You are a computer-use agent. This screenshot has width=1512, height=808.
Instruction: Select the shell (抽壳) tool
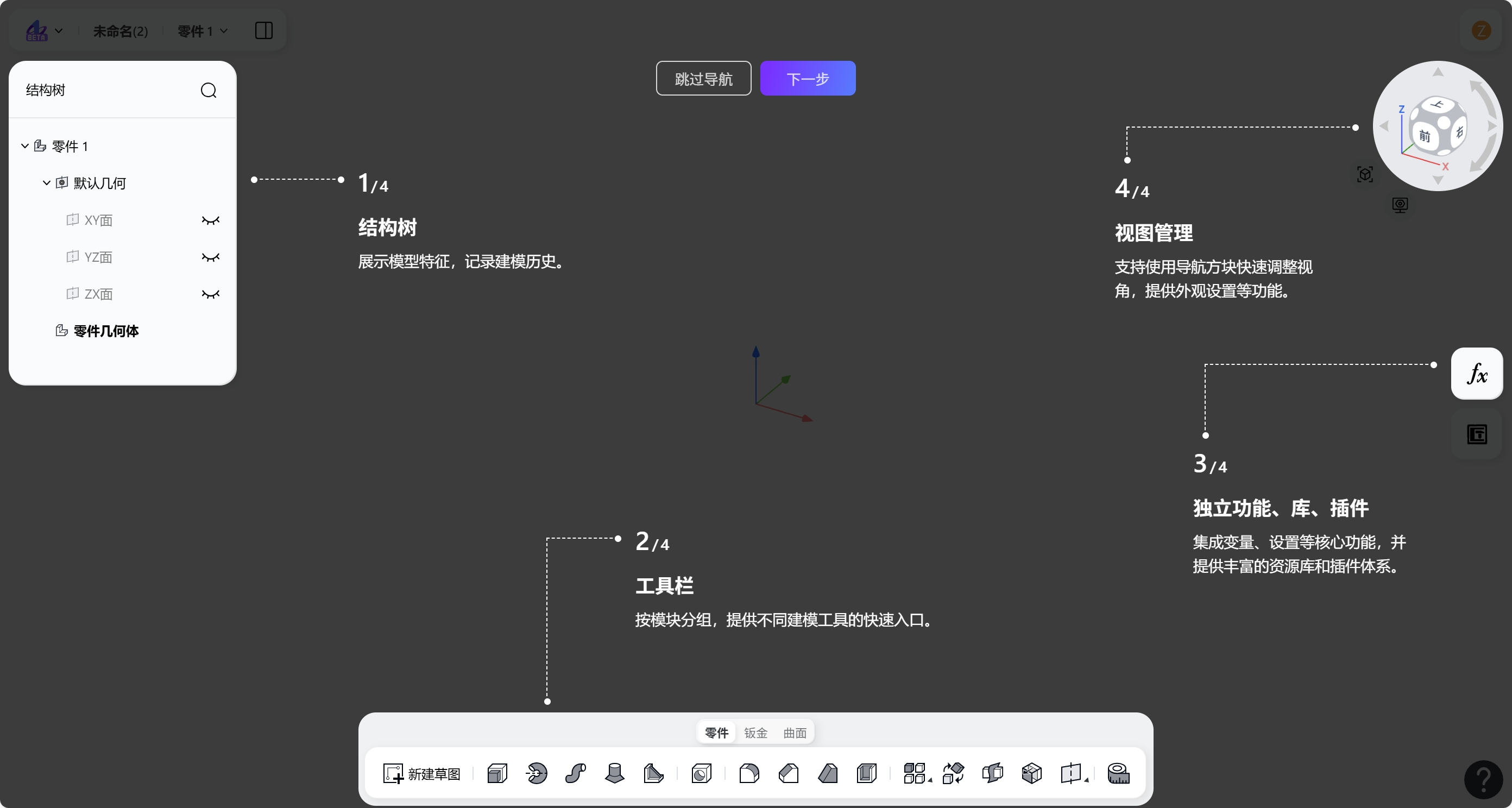coord(867,773)
